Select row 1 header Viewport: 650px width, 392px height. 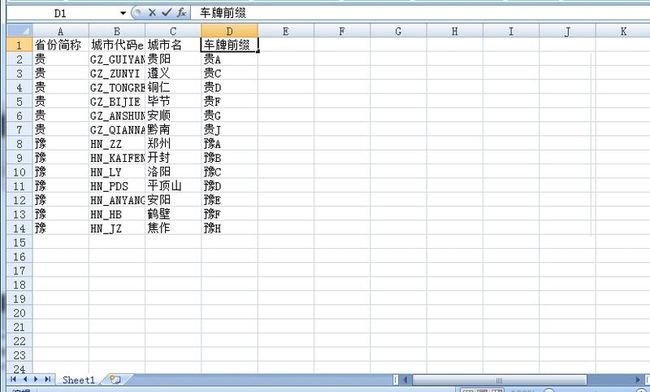pos(19,45)
